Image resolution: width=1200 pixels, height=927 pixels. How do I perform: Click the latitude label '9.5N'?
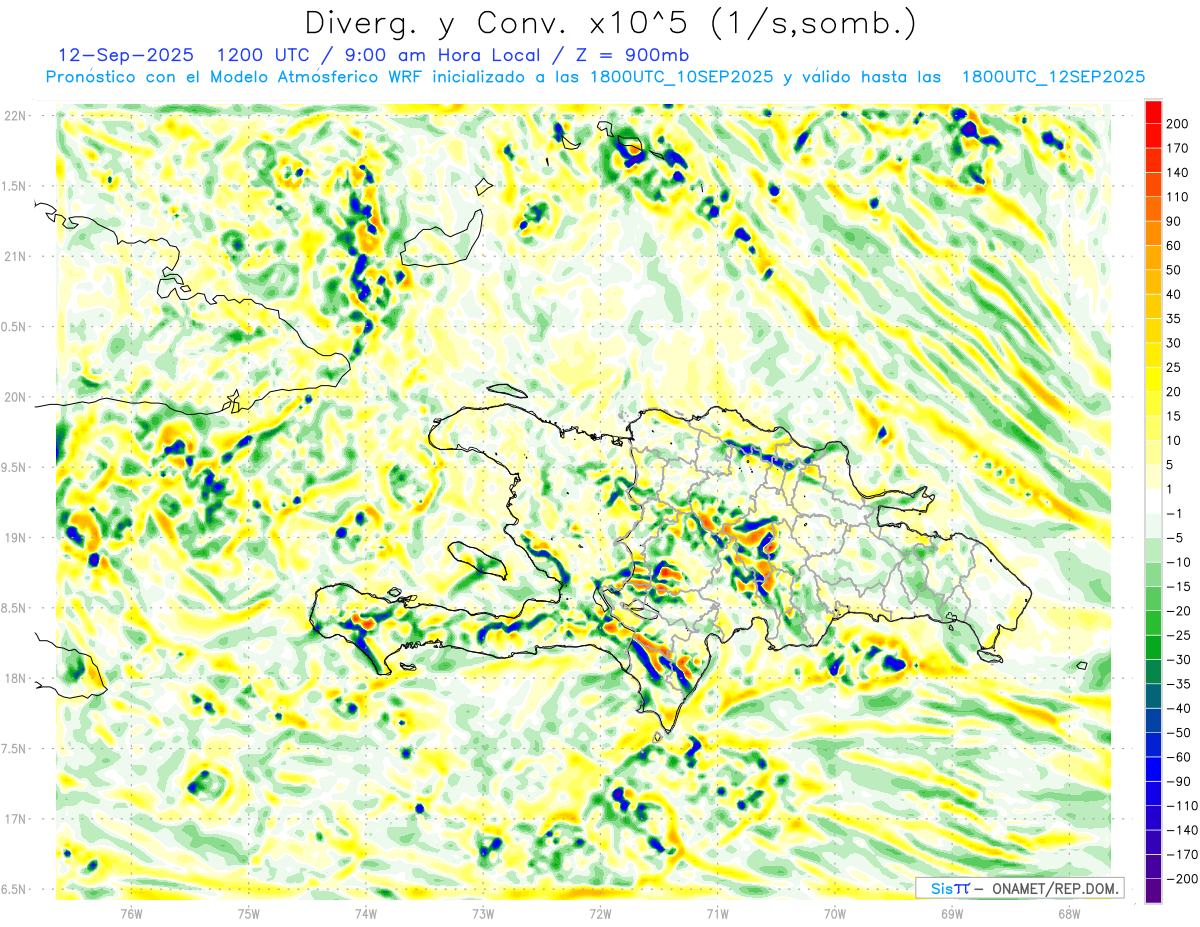coord(13,467)
